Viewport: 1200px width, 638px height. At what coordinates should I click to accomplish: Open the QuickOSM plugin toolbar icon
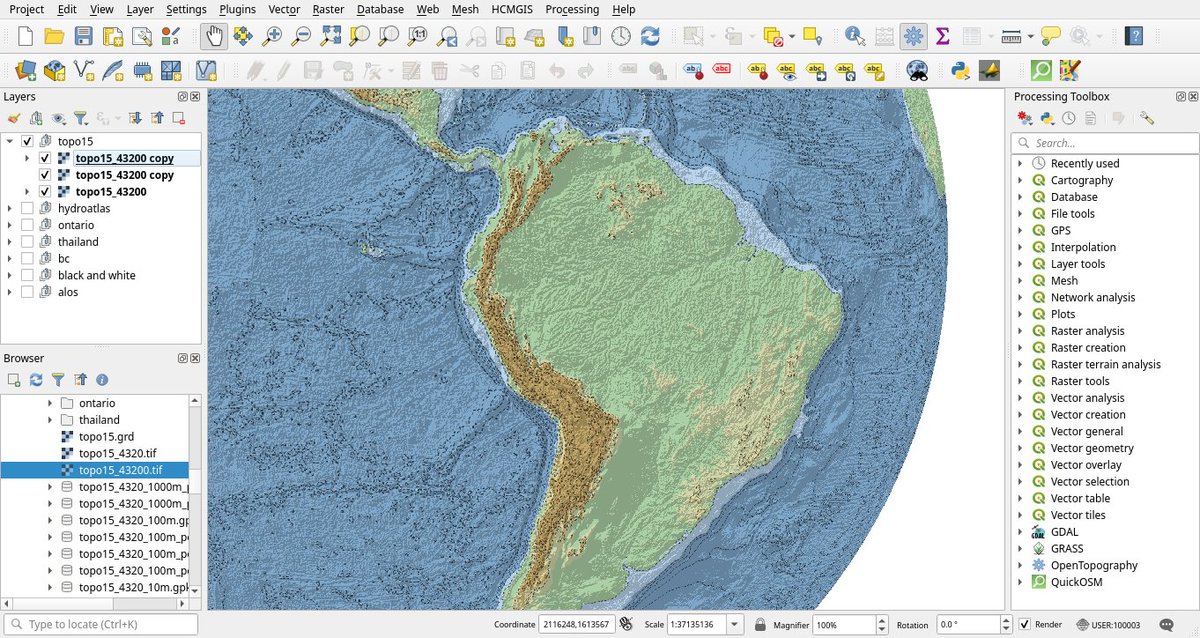click(1041, 71)
